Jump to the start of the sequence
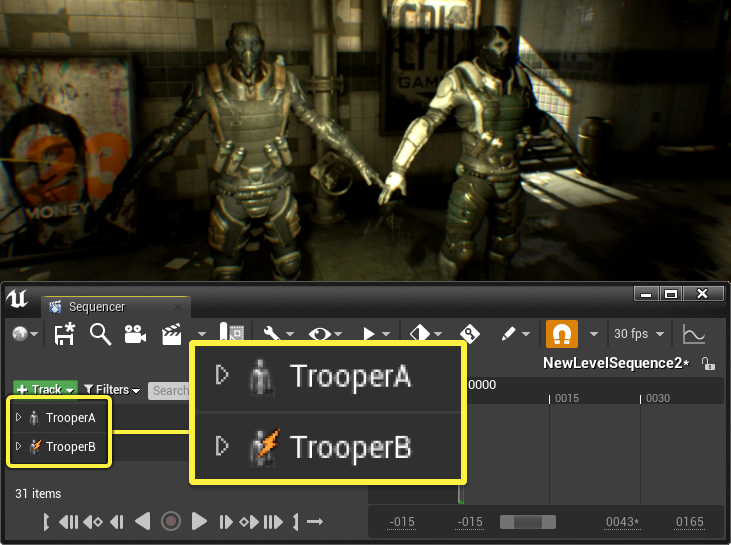This screenshot has height=545, width=731. (x=69, y=522)
